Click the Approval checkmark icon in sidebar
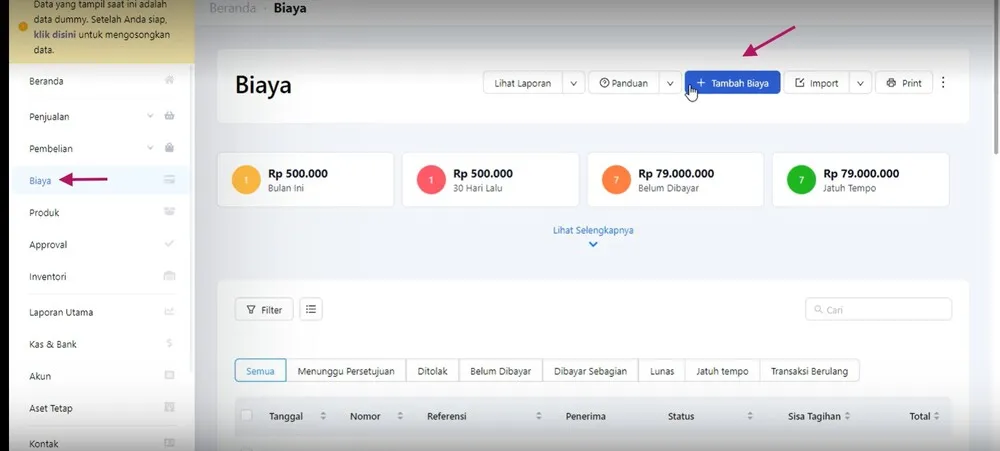 [x=170, y=245]
